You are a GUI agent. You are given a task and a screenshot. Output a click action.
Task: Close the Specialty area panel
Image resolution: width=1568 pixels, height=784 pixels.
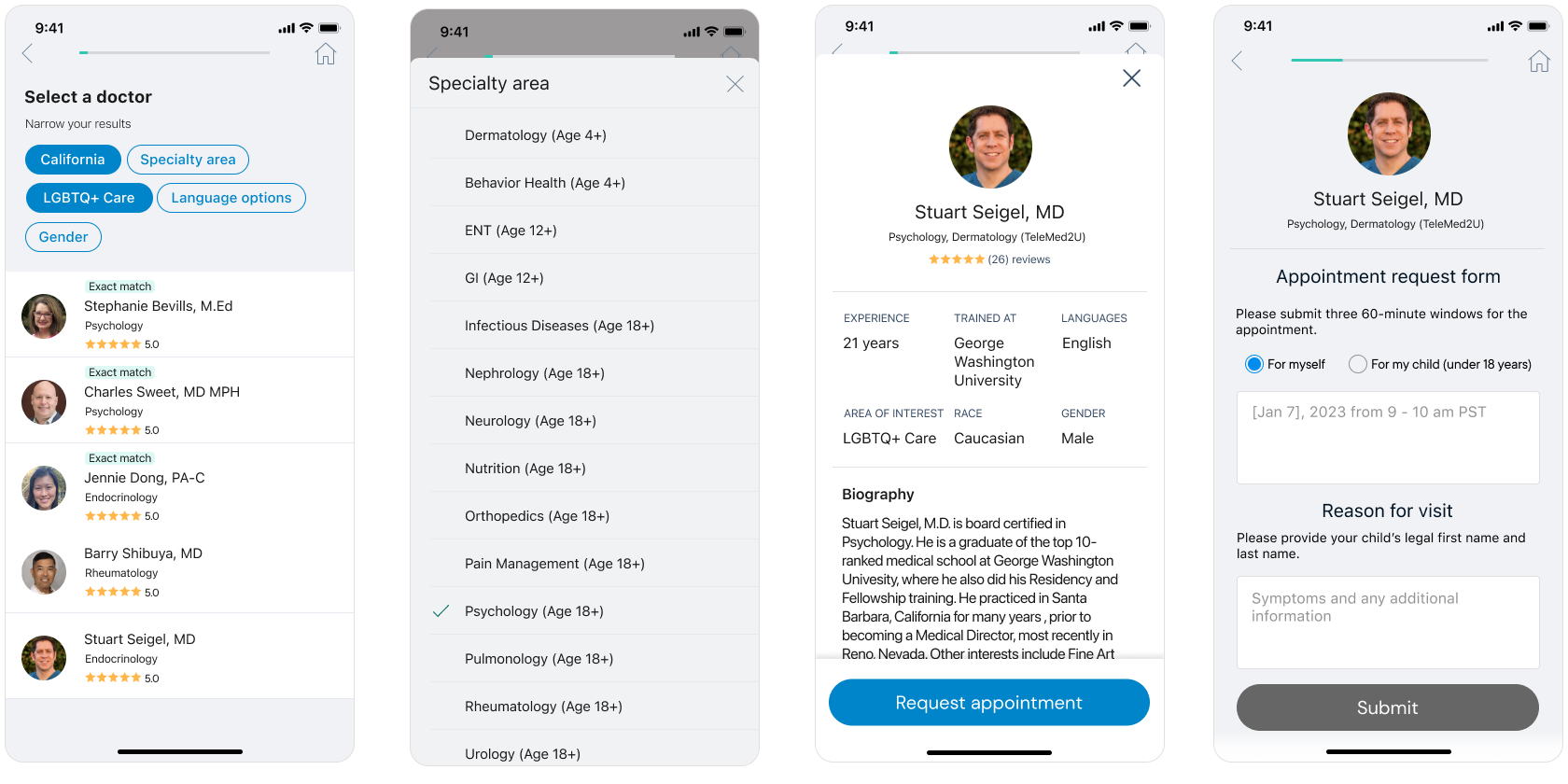coord(735,84)
